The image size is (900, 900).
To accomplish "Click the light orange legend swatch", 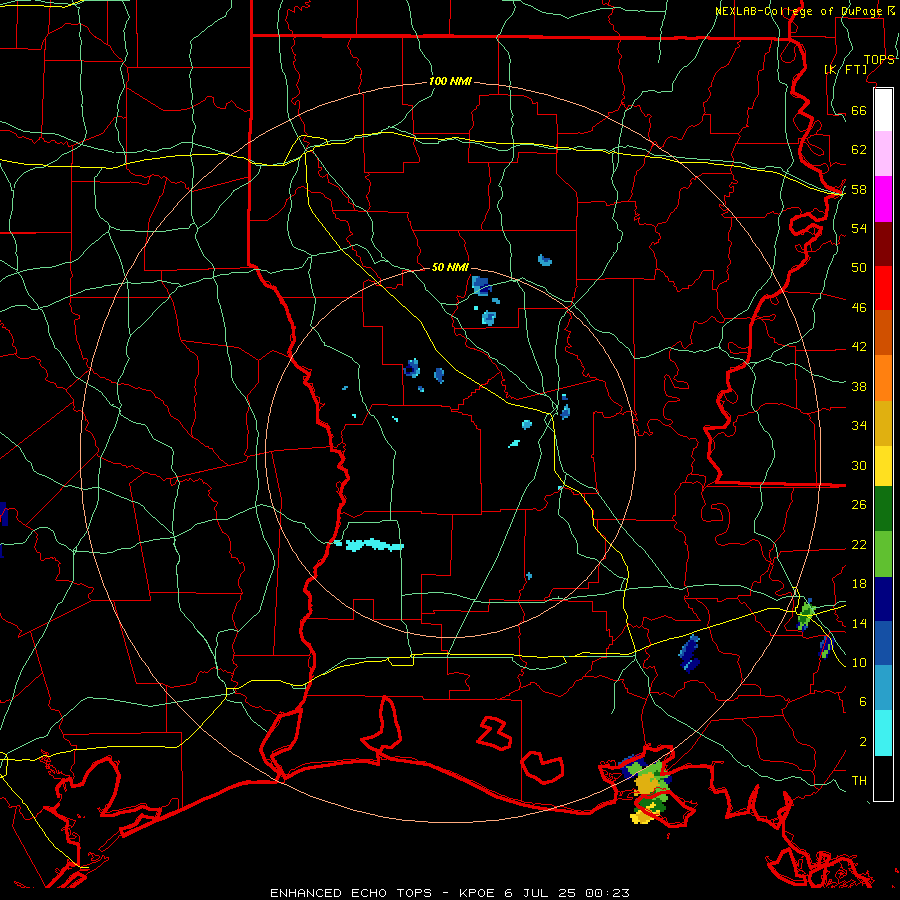I will pyautogui.click(x=883, y=378).
